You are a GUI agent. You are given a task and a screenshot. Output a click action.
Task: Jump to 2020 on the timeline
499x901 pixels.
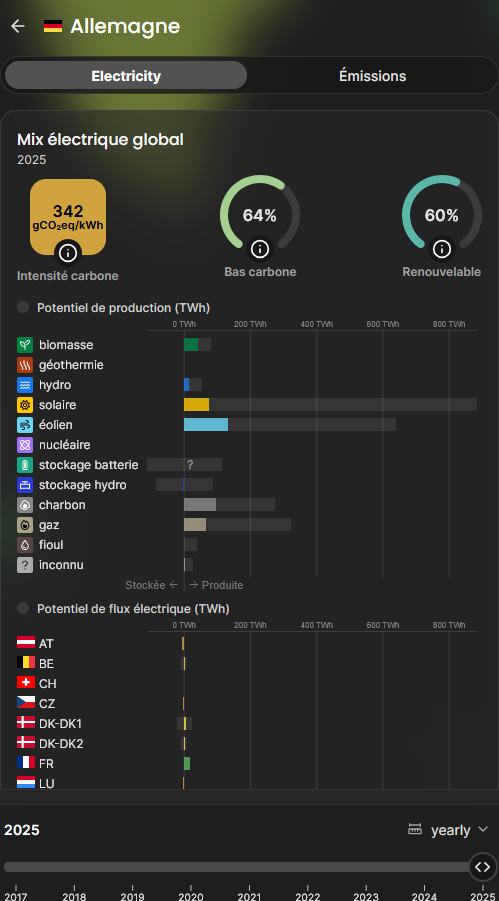(x=191, y=895)
